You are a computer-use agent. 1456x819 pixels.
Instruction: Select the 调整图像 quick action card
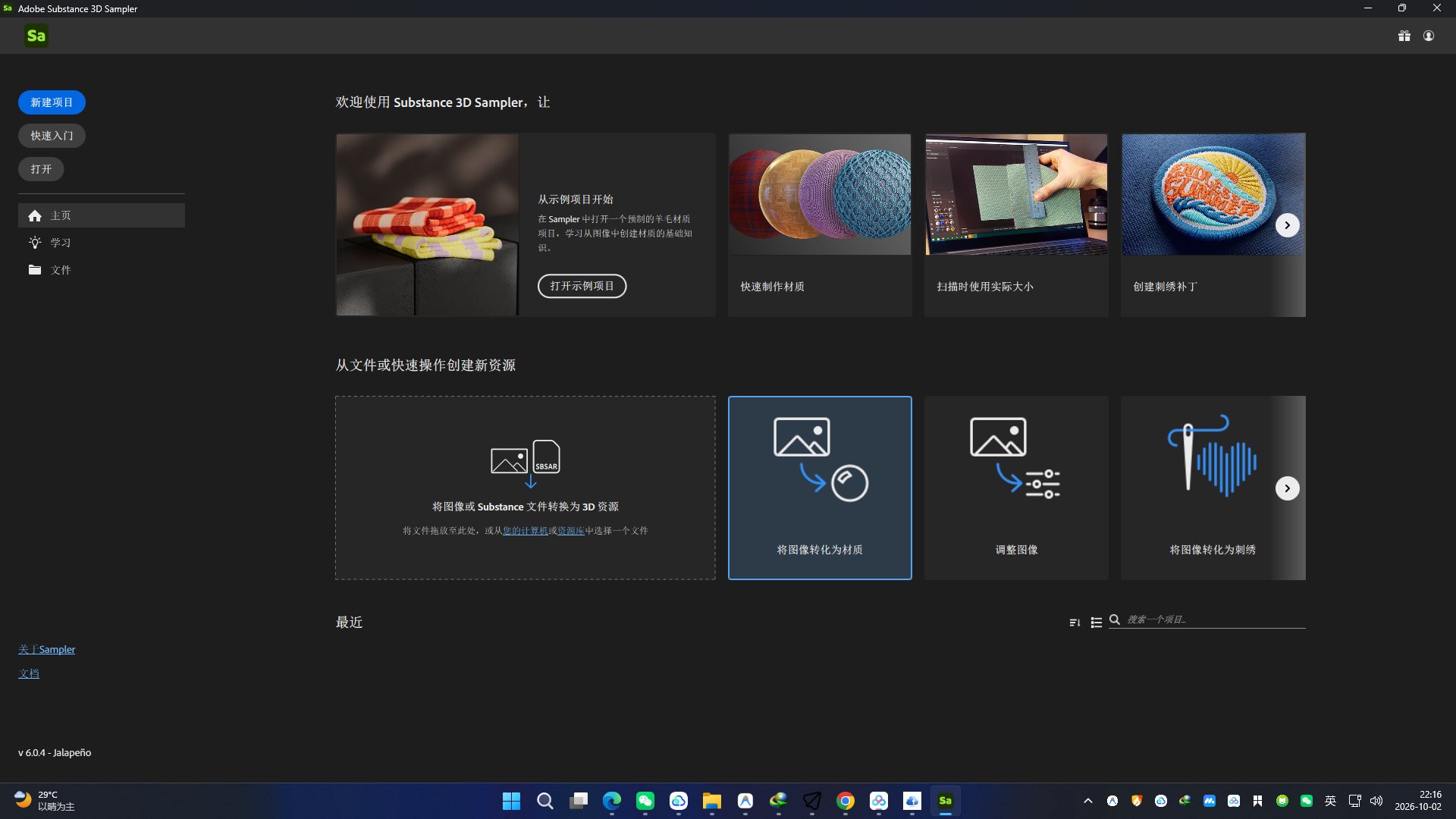point(1016,488)
